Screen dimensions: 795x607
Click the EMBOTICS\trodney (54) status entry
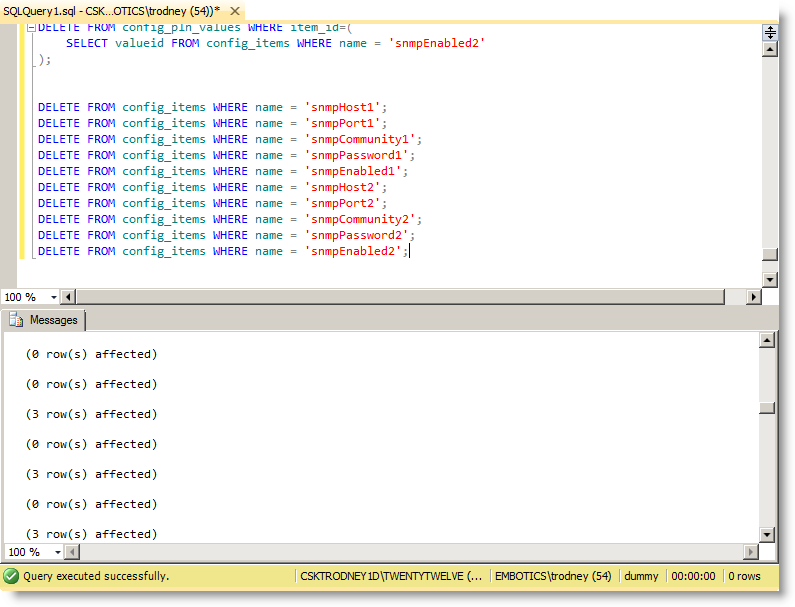coord(553,576)
